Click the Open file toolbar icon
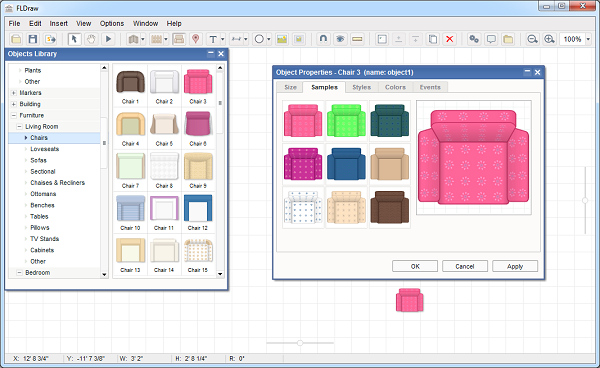 coord(16,39)
